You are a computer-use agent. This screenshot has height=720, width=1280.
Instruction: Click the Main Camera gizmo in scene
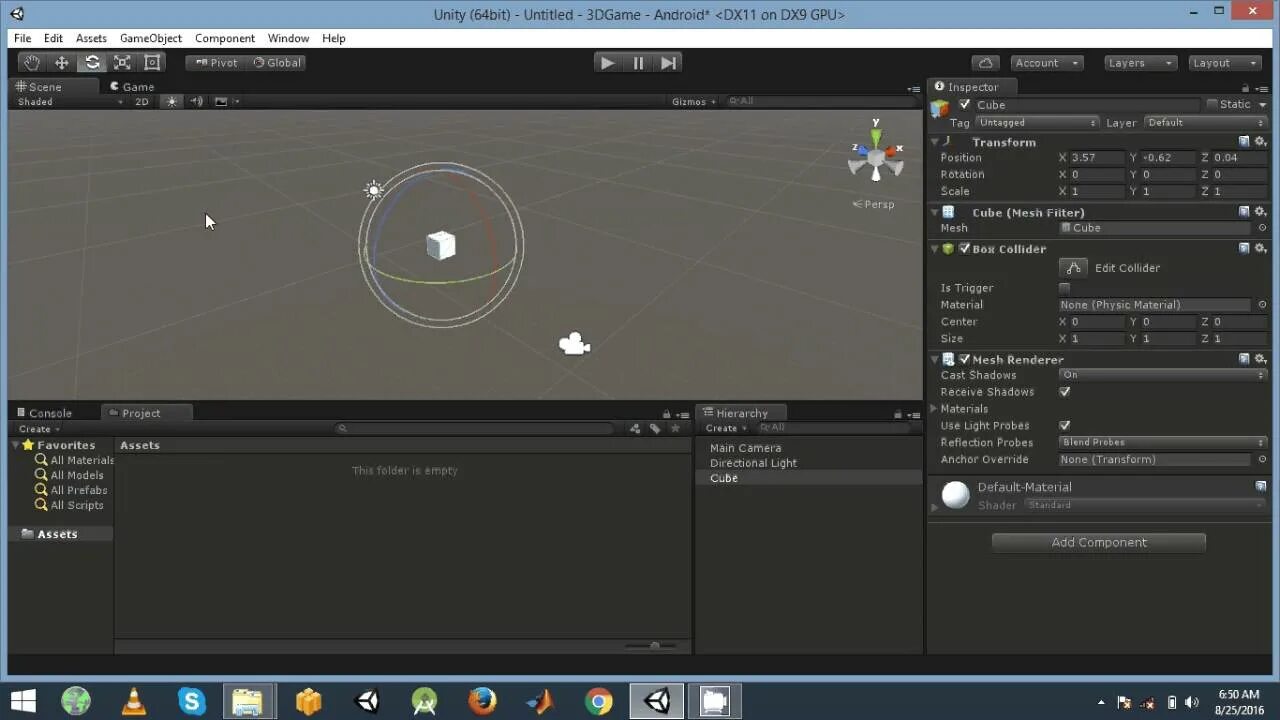pos(574,344)
